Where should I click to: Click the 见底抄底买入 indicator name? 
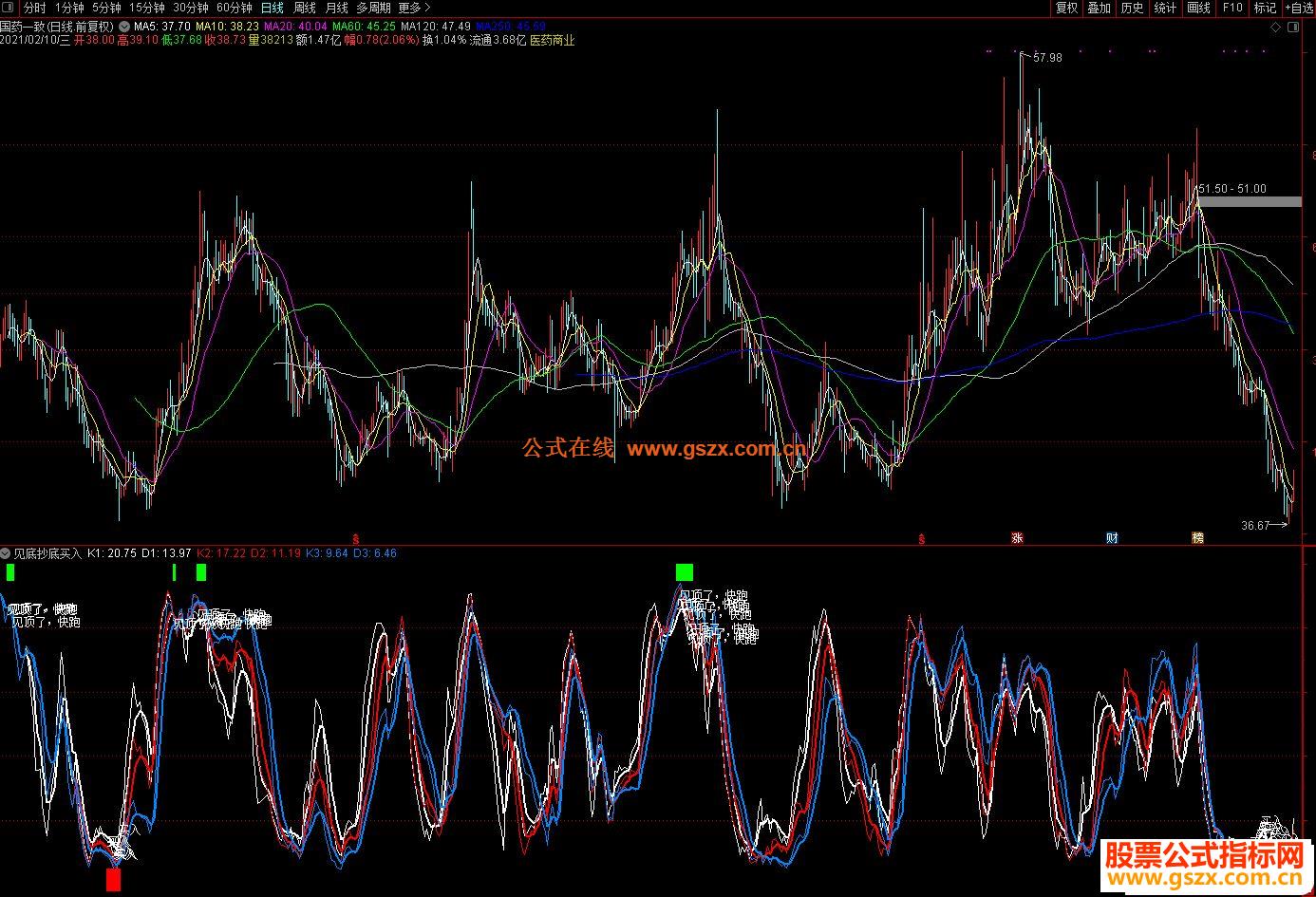point(48,552)
